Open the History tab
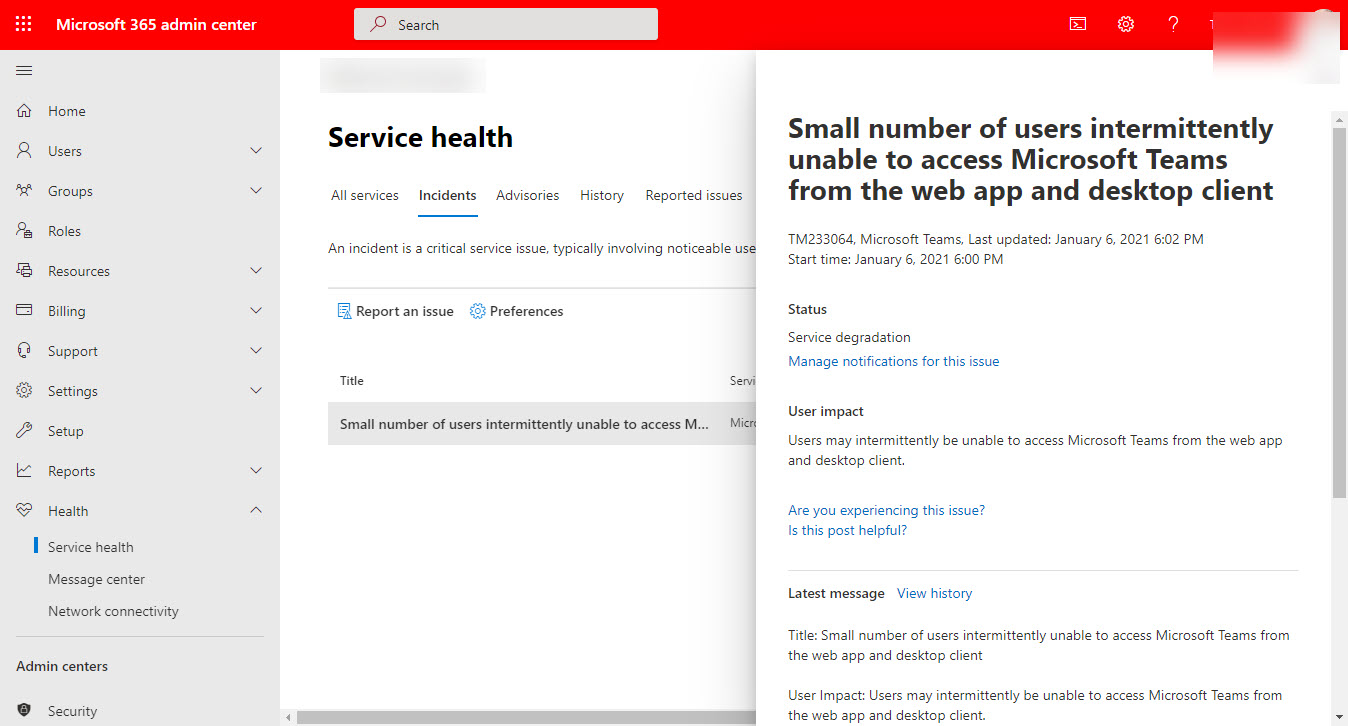Screen dimensions: 1348x726 pyautogui.click(x=602, y=195)
